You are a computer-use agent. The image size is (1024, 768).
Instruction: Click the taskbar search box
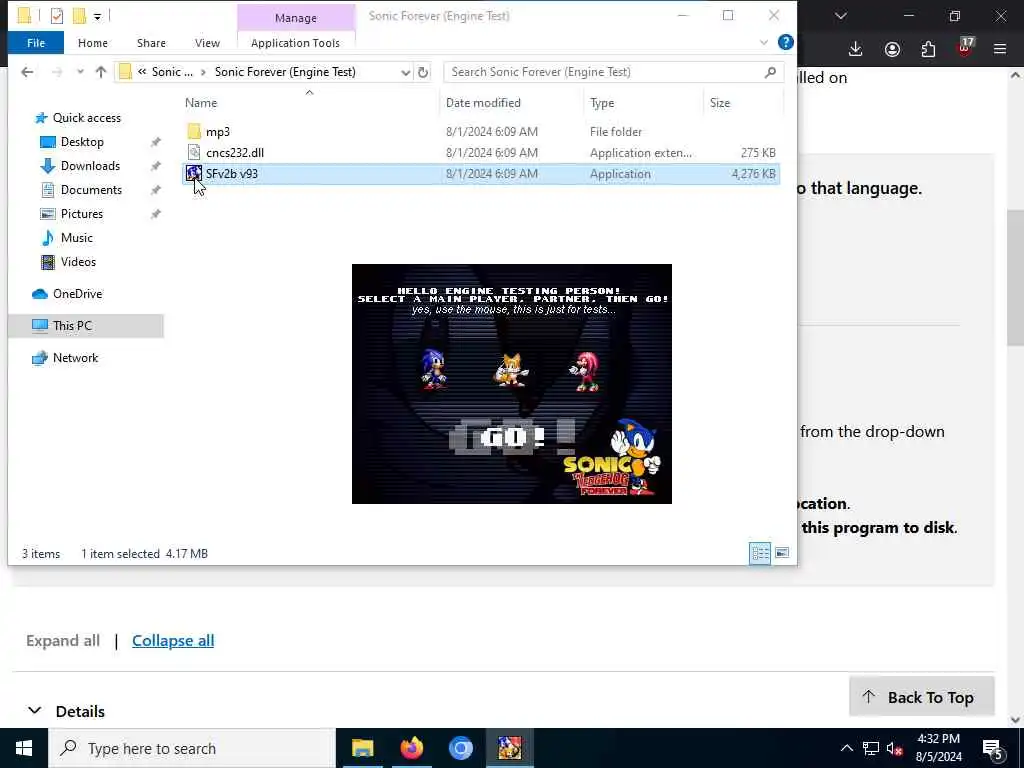(192, 748)
